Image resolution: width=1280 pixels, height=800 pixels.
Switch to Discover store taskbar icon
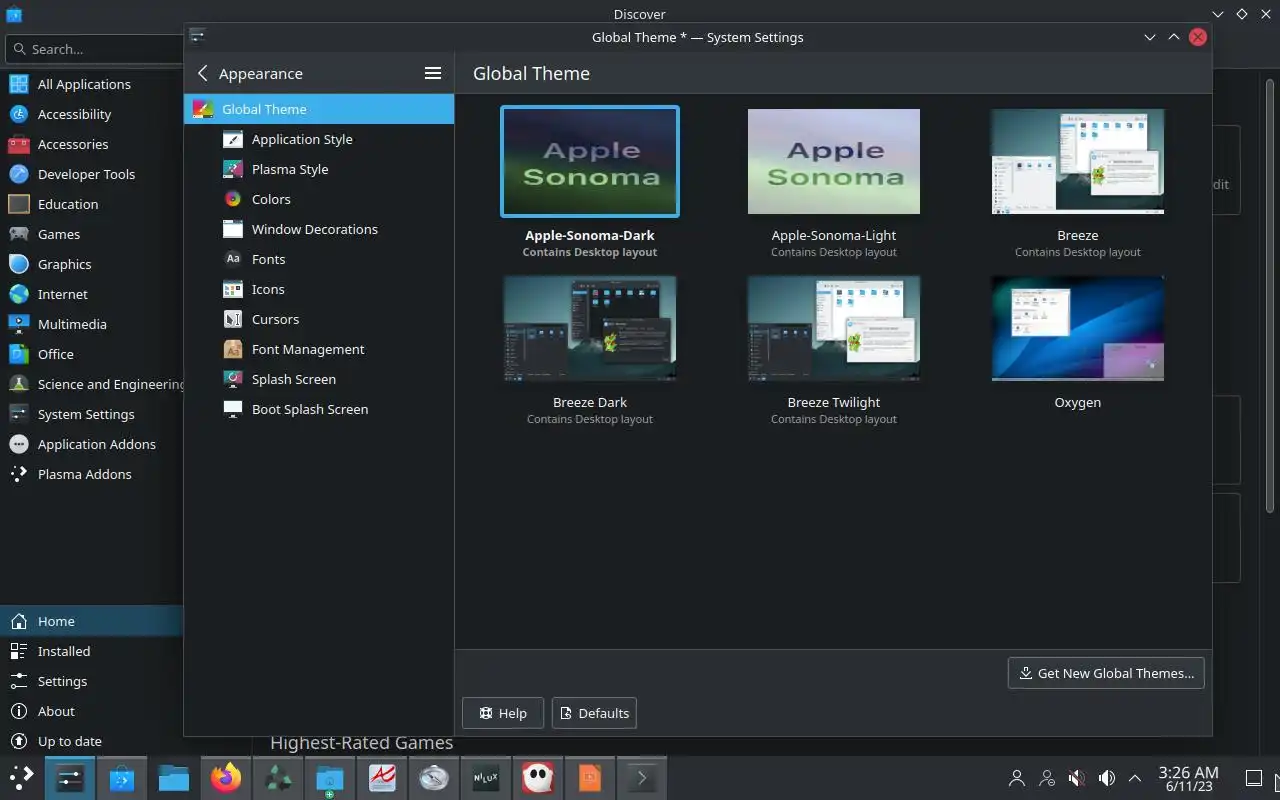click(x=122, y=778)
